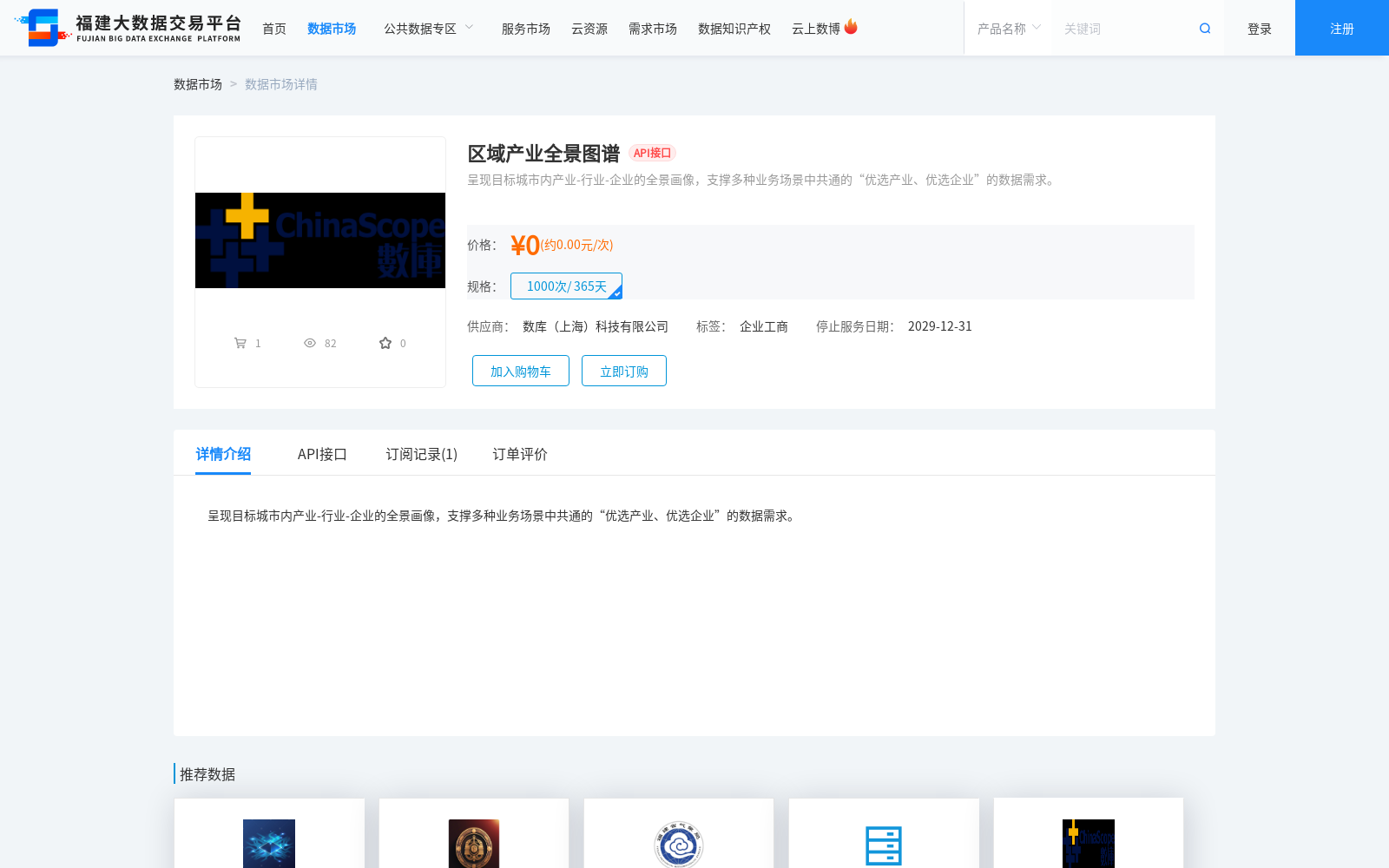The width and height of the screenshot is (1389, 868).
Task: Expand the 公共数据专区 dropdown
Action: [x=429, y=29]
